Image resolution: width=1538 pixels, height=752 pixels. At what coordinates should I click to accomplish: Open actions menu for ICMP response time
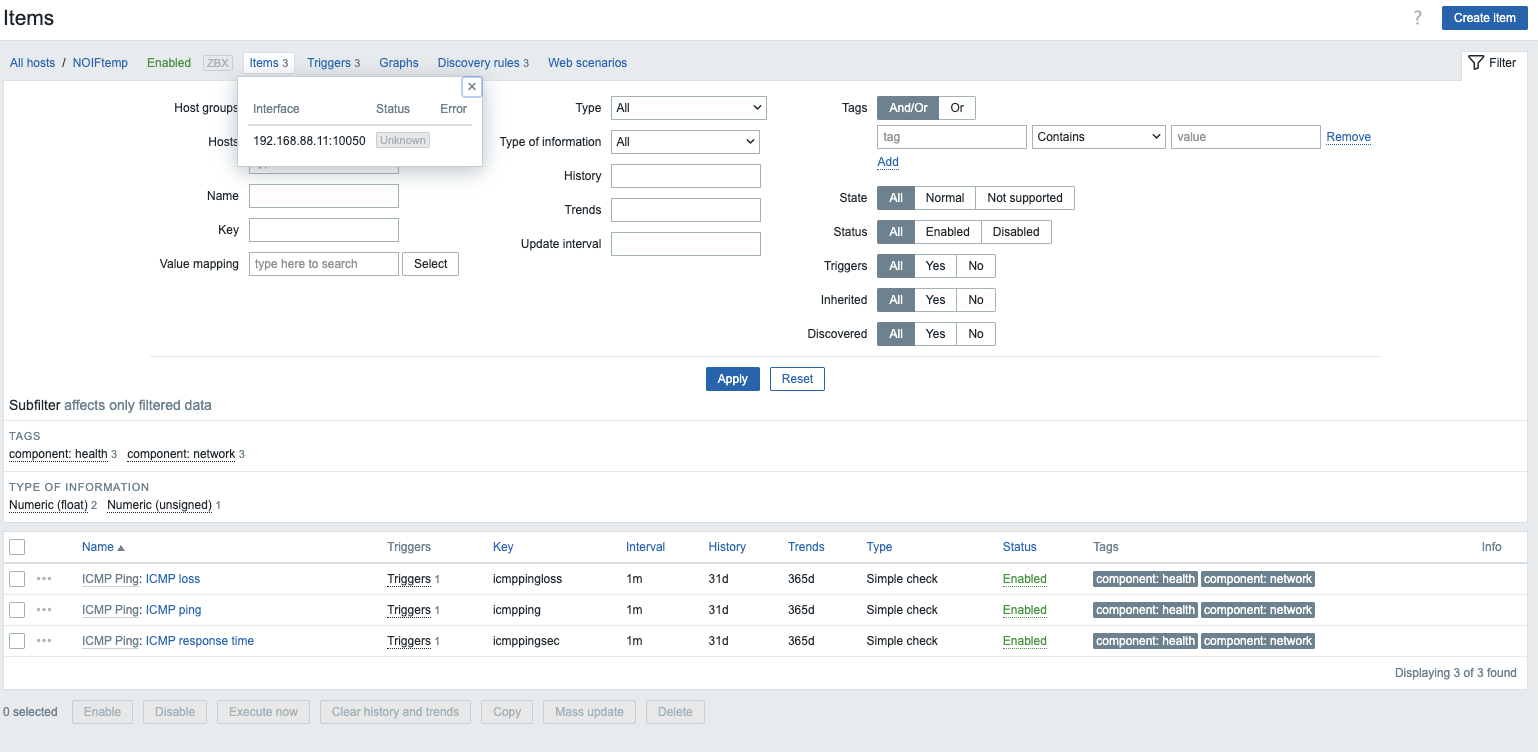[44, 641]
